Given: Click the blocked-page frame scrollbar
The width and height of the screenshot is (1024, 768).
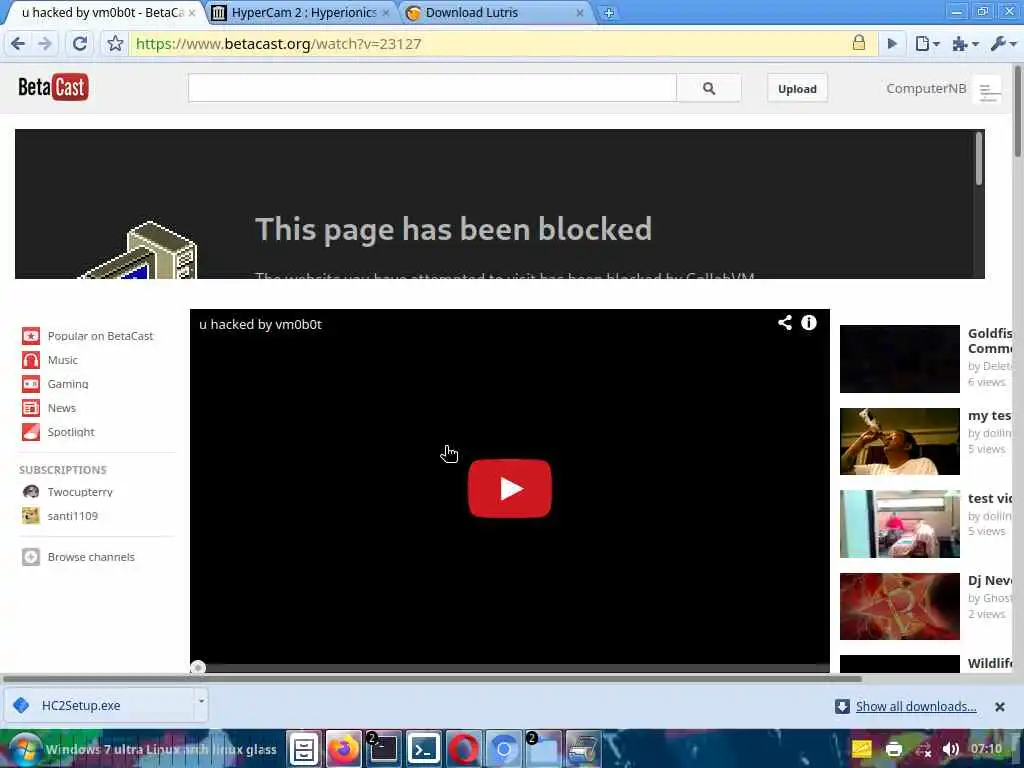Looking at the screenshot, I should click(978, 159).
